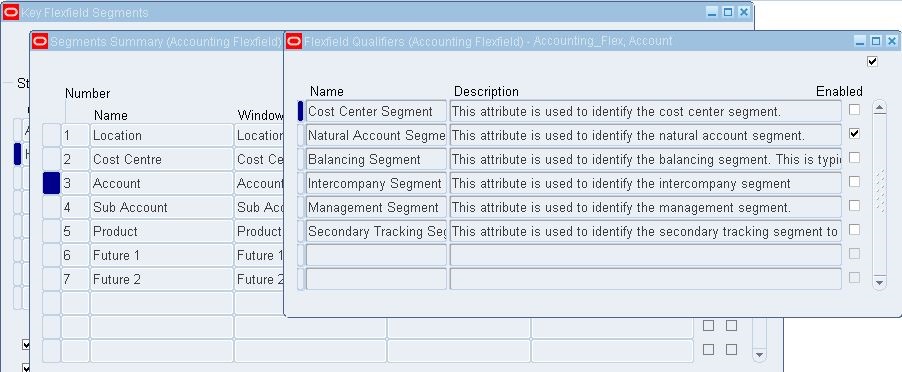Select record indicator beside Cost Center Segment

300,111
